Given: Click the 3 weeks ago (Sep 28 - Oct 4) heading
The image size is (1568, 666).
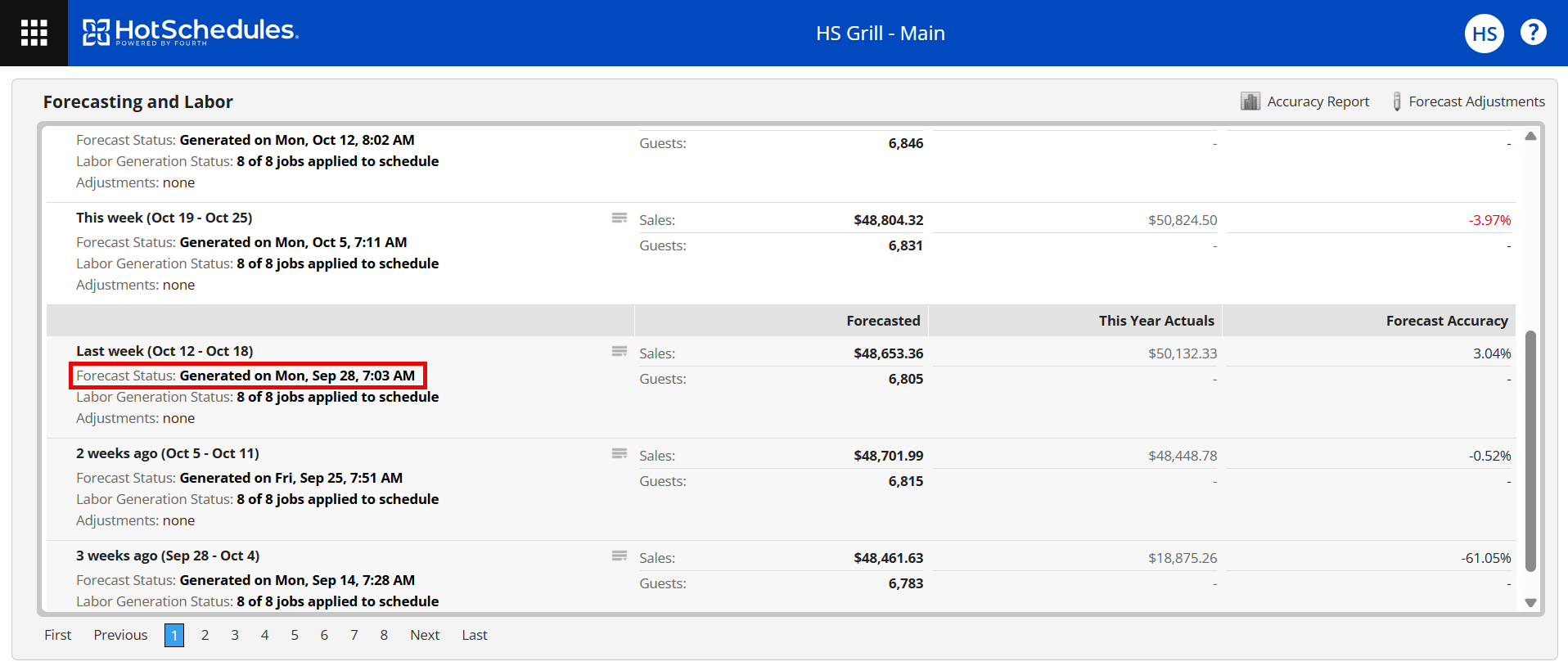Looking at the screenshot, I should click(168, 556).
